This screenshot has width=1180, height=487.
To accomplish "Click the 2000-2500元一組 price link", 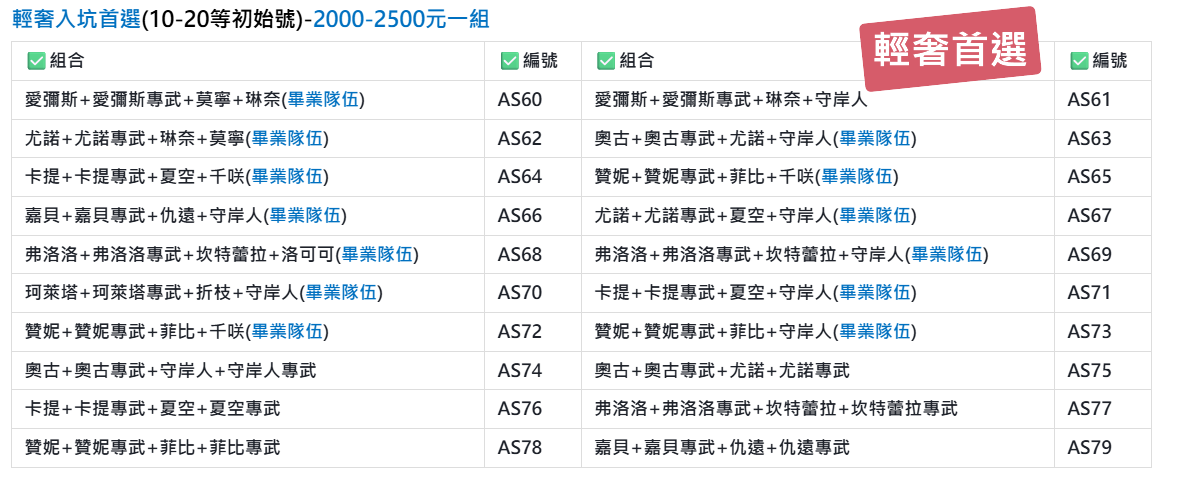I will pos(402,20).
